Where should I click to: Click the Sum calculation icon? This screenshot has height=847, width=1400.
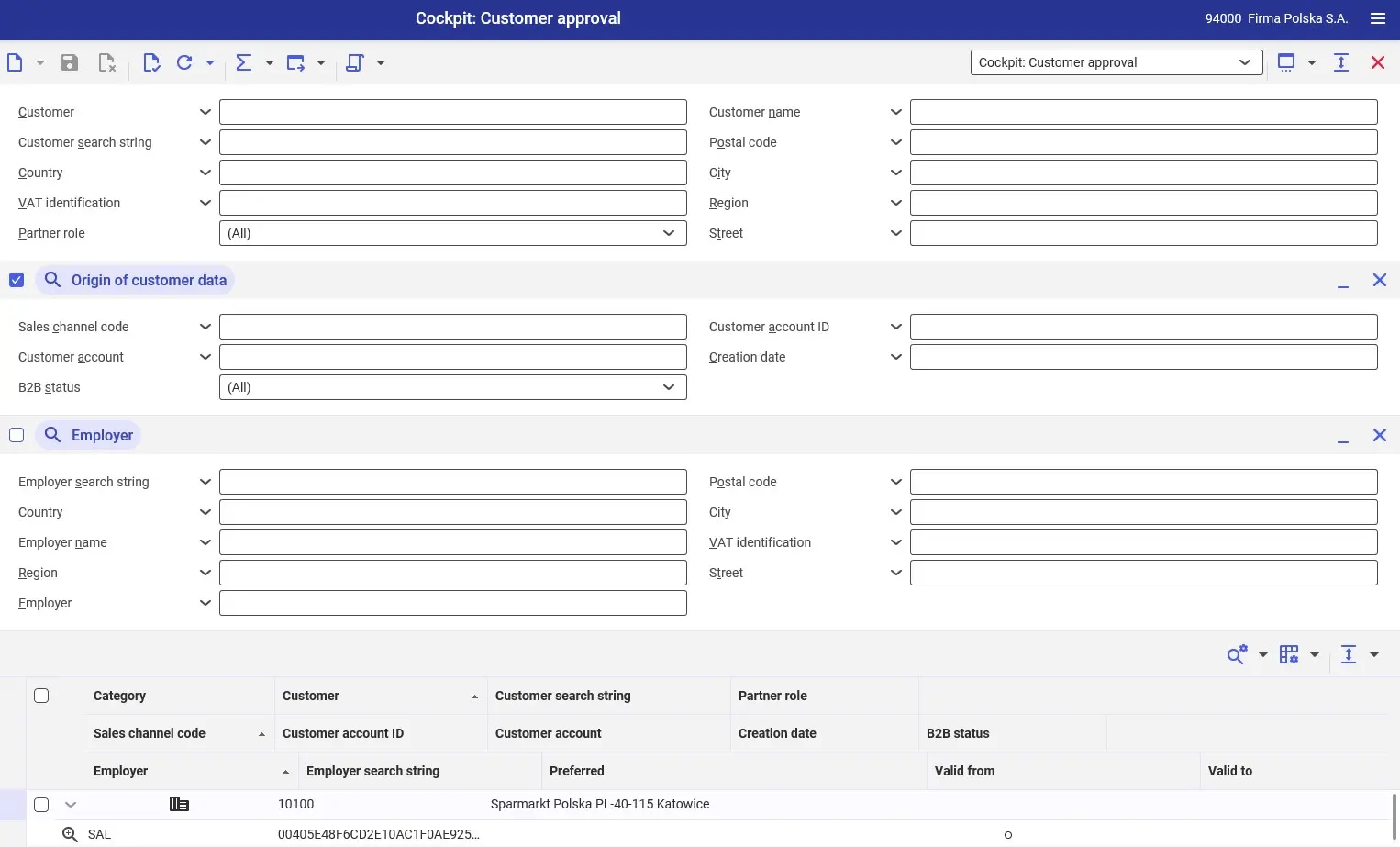click(x=244, y=62)
